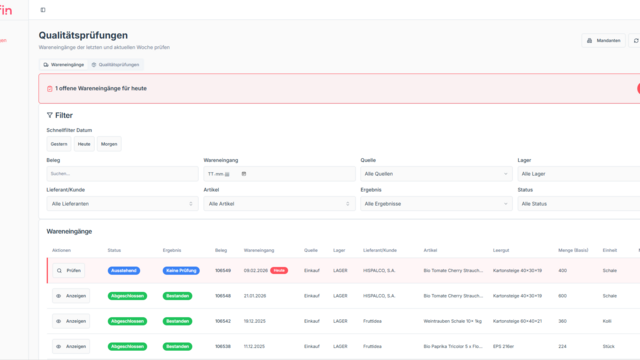Open the Alle Status dropdown
Screen dimensions: 640x360
[579, 204]
